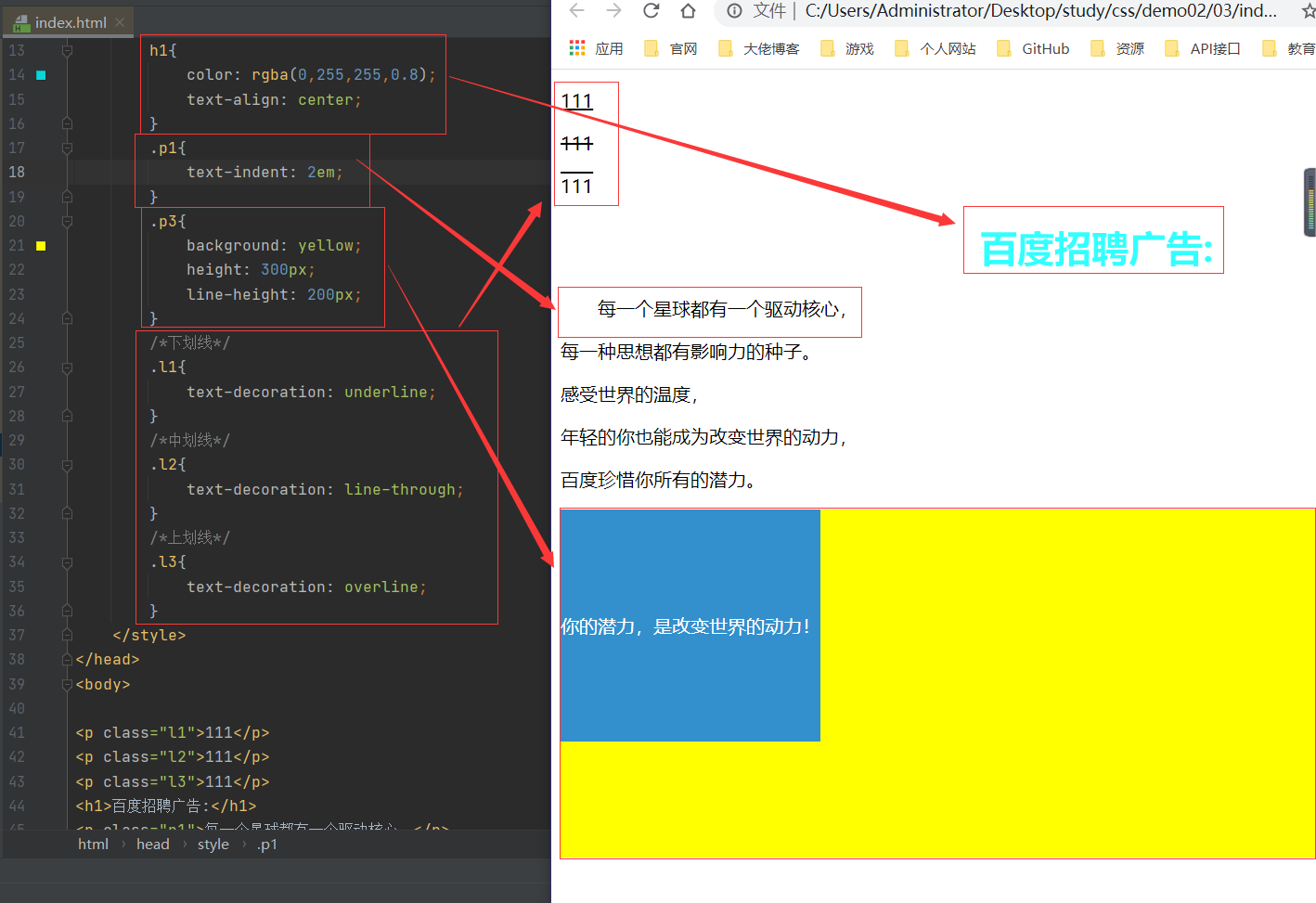1316x903 pixels.
Task: Collapse the .p1 rule fold at line 17
Action: pyautogui.click(x=67, y=148)
